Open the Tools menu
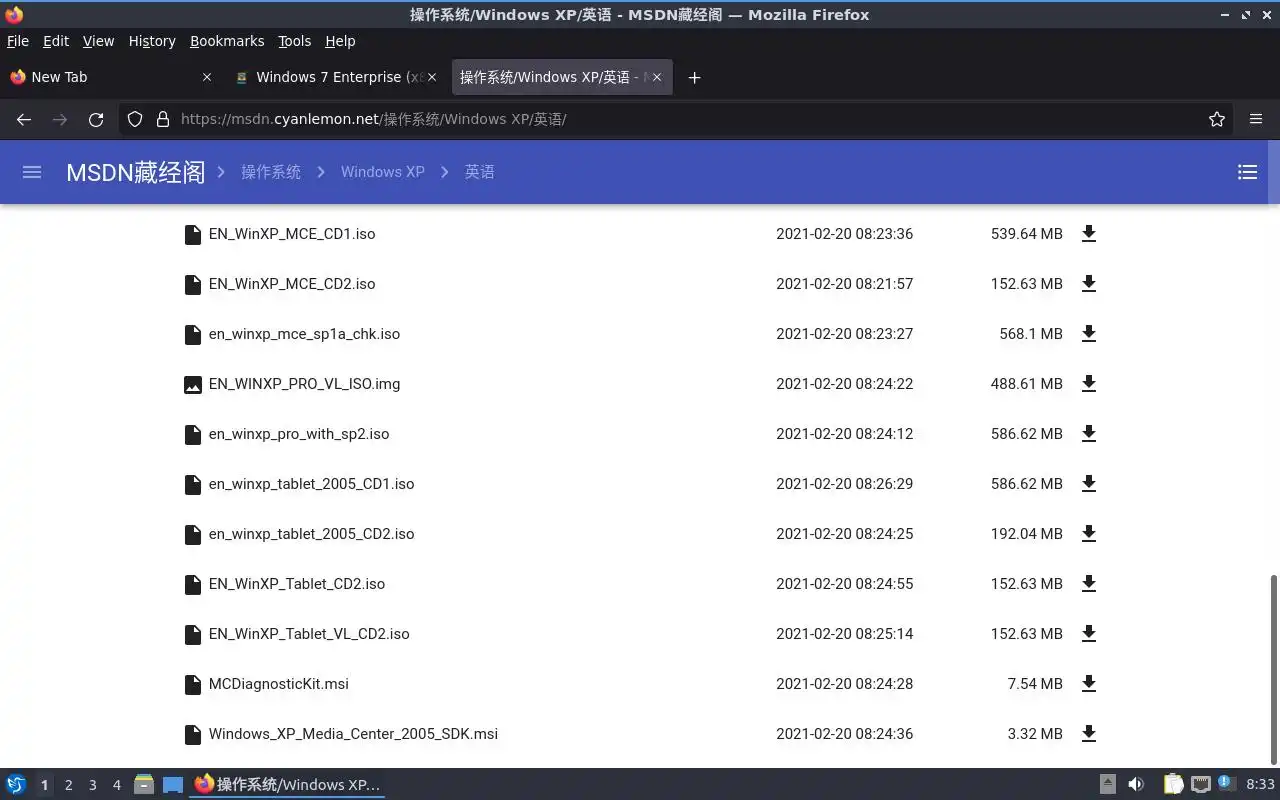The height and width of the screenshot is (800, 1280). click(x=295, y=41)
